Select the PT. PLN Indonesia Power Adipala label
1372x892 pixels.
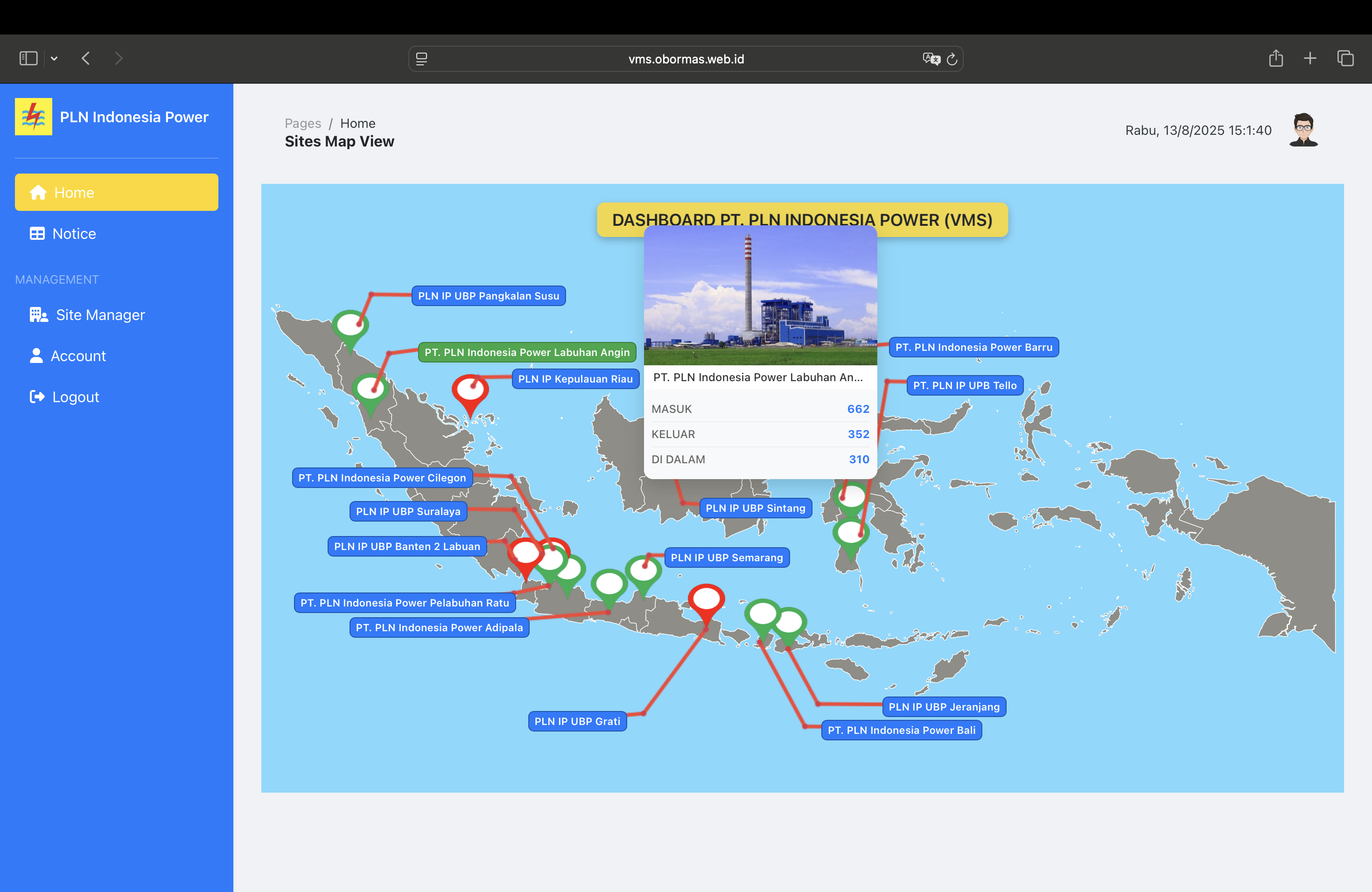[x=439, y=627]
